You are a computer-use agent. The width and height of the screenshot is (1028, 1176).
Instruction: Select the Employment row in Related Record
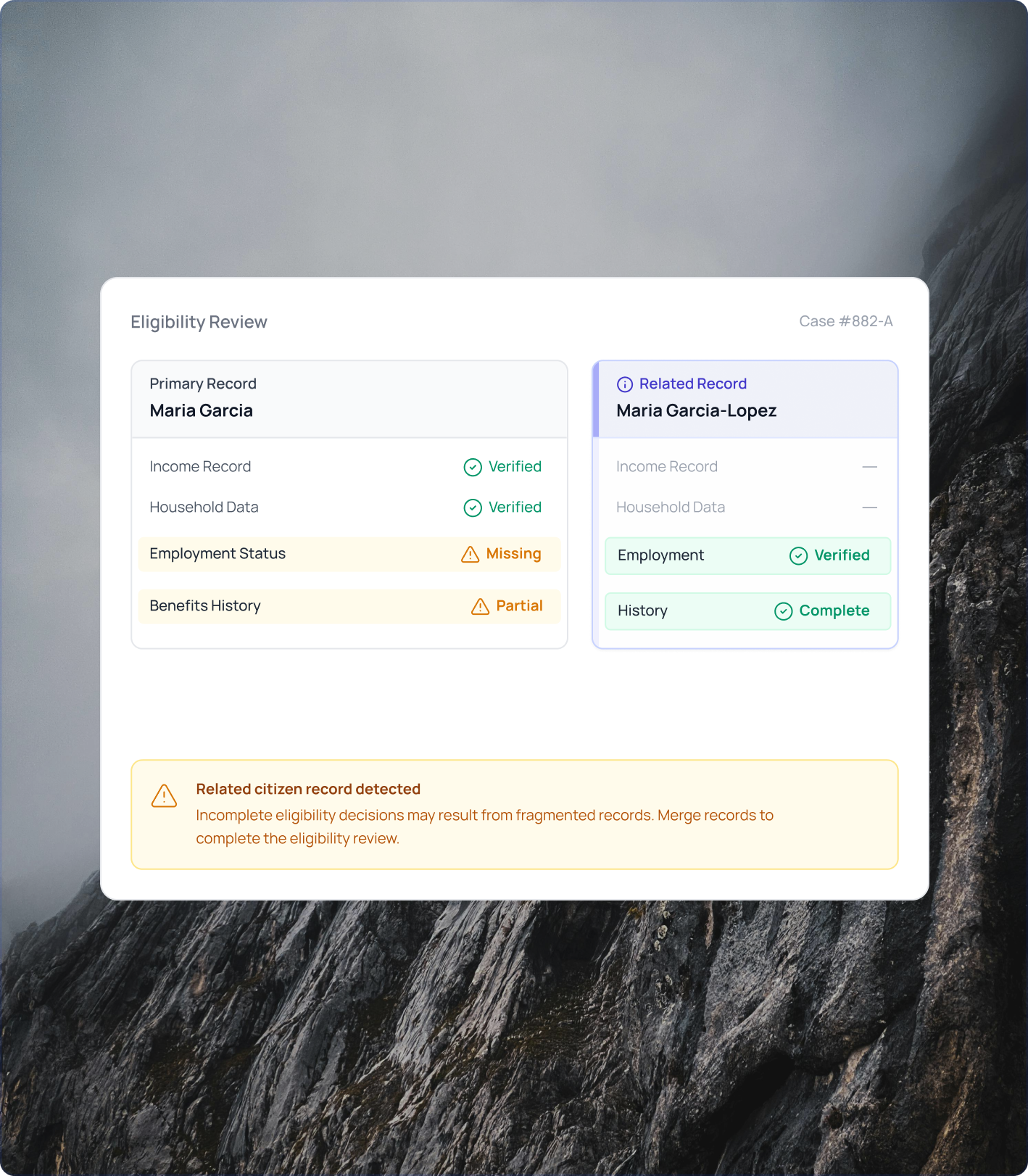click(x=747, y=556)
